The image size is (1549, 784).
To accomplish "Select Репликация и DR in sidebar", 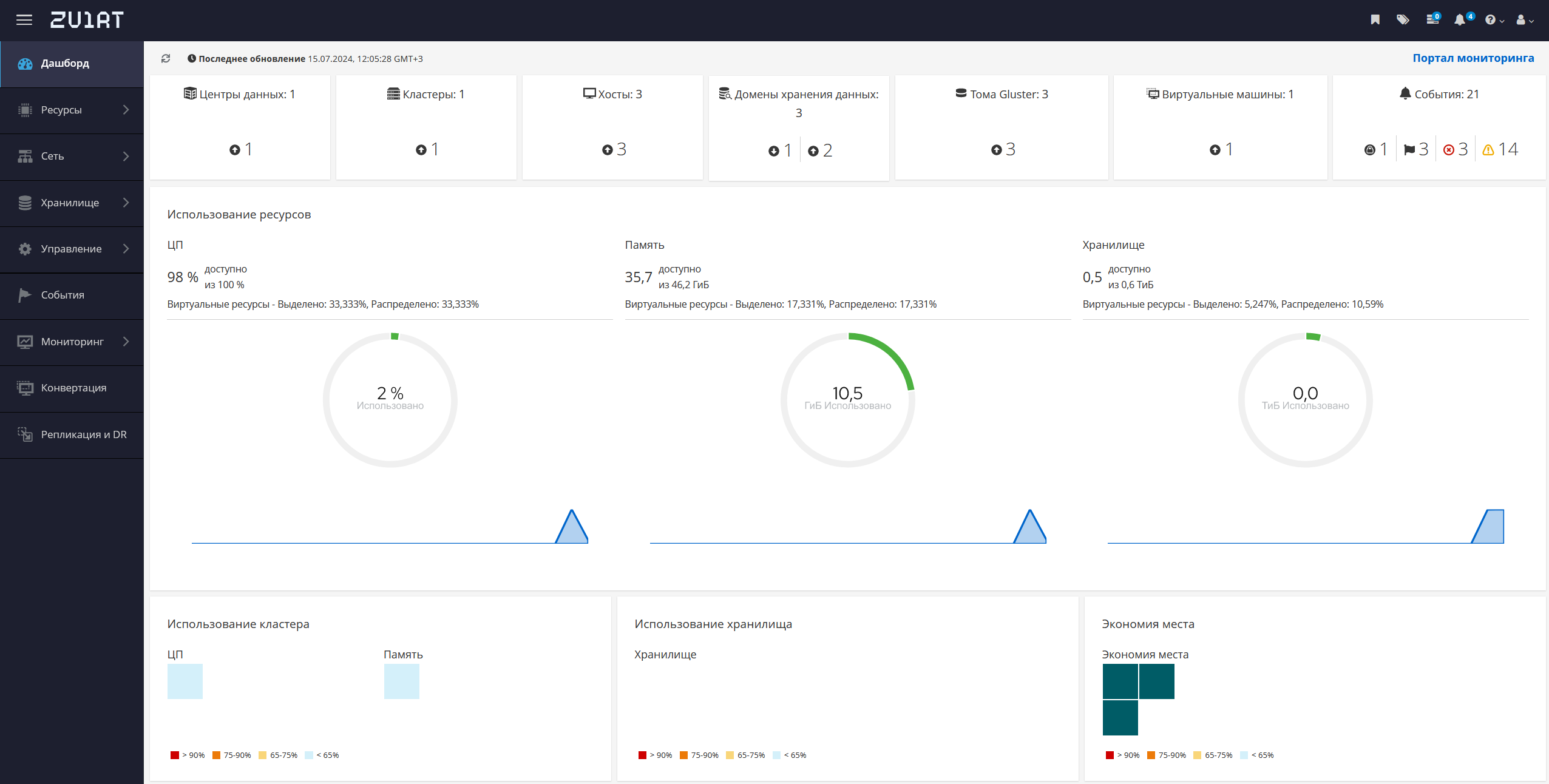I will click(x=72, y=434).
